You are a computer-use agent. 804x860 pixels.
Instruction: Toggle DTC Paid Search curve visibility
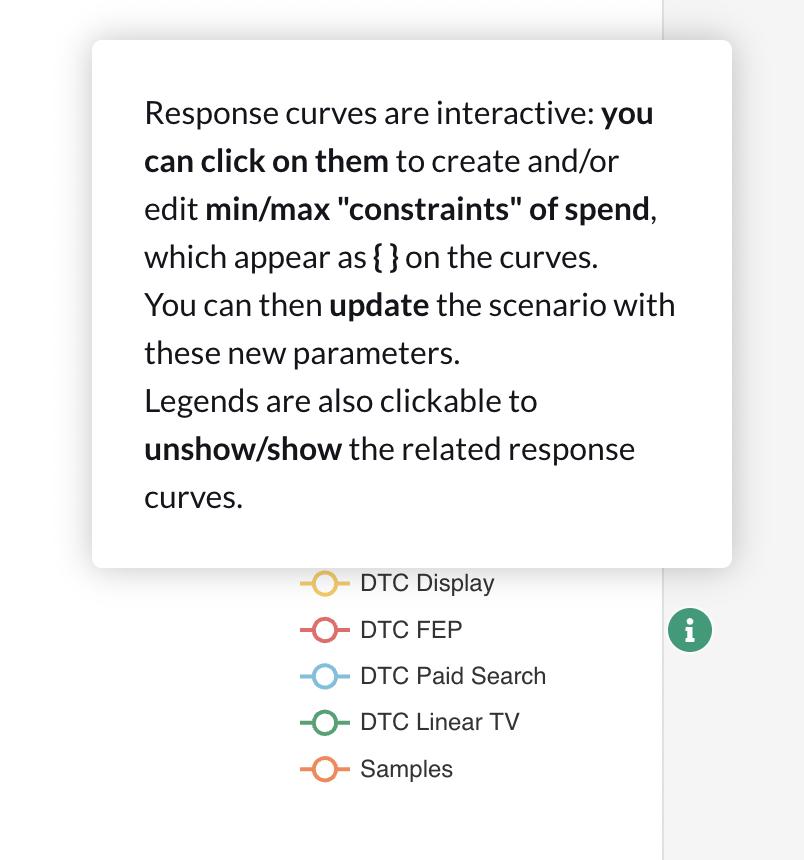coord(453,676)
